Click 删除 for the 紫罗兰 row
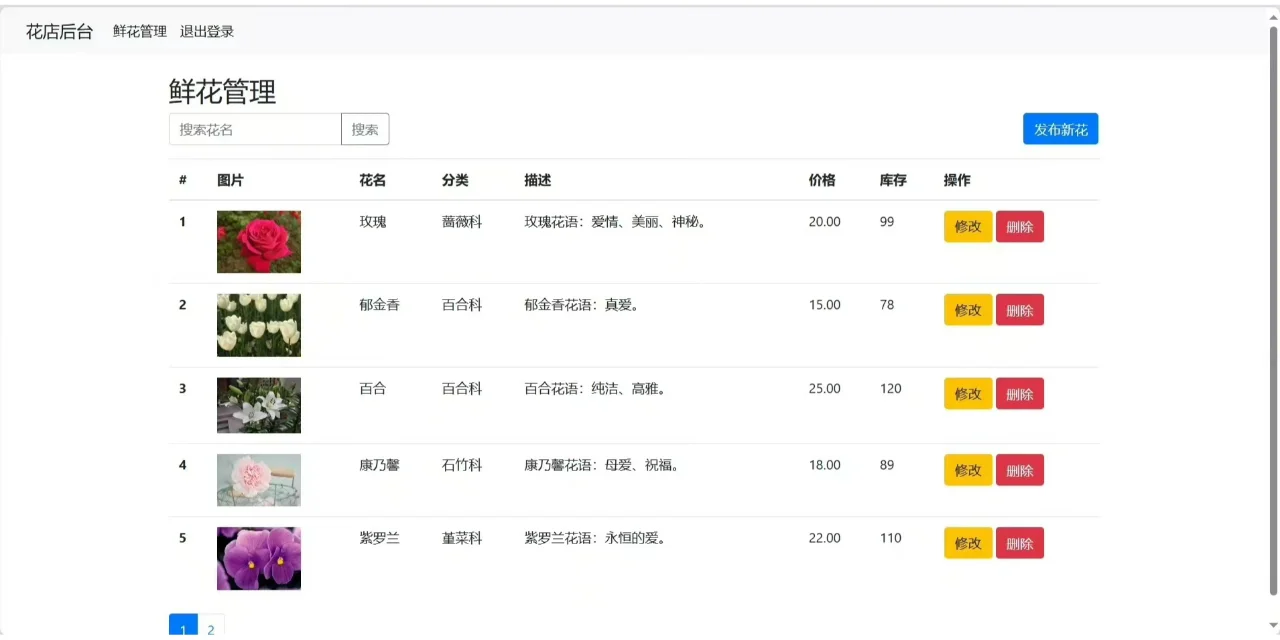The height and width of the screenshot is (640, 1280). point(1019,543)
